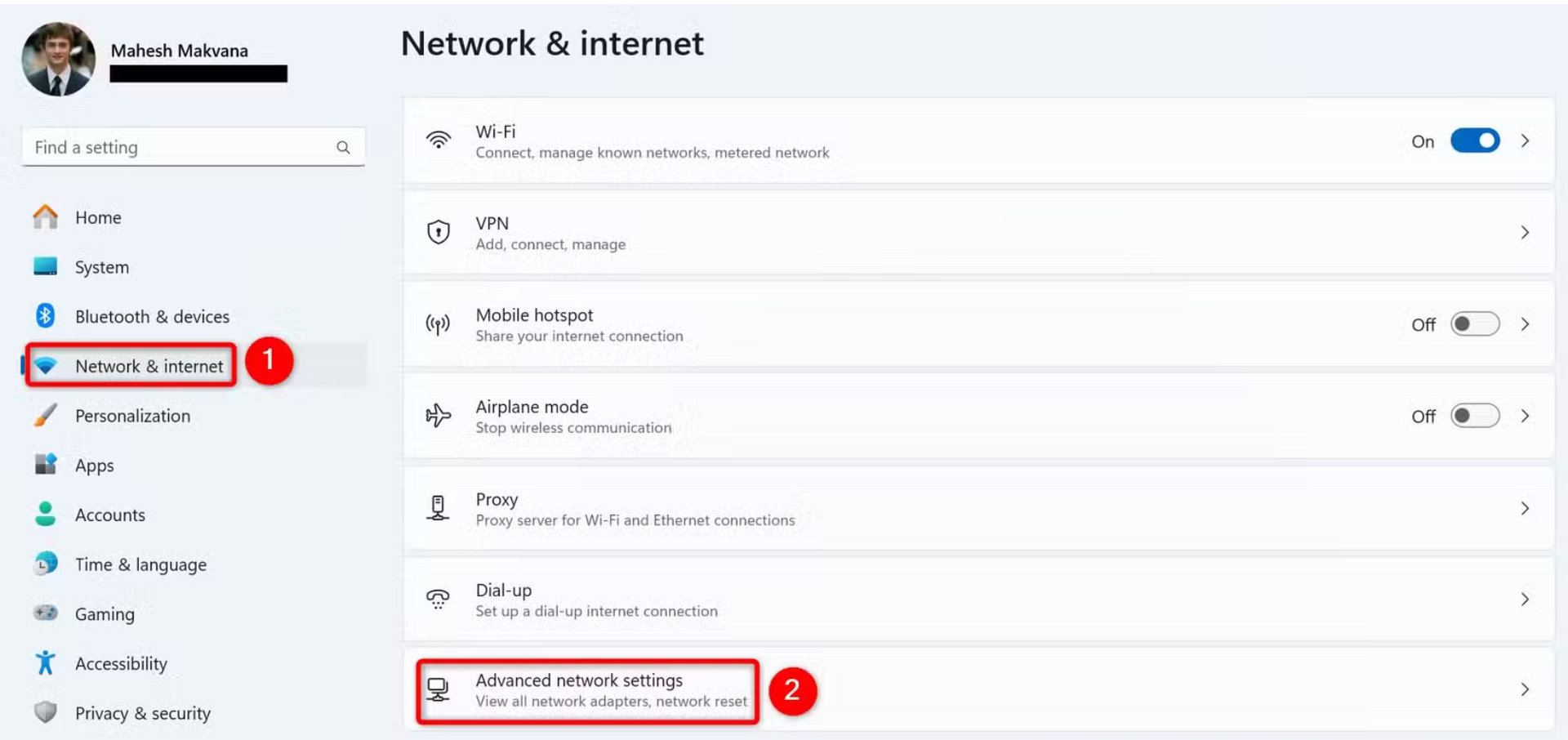This screenshot has width=1568, height=740.
Task: Switch on Airplane mode toggle
Action: tap(1474, 416)
